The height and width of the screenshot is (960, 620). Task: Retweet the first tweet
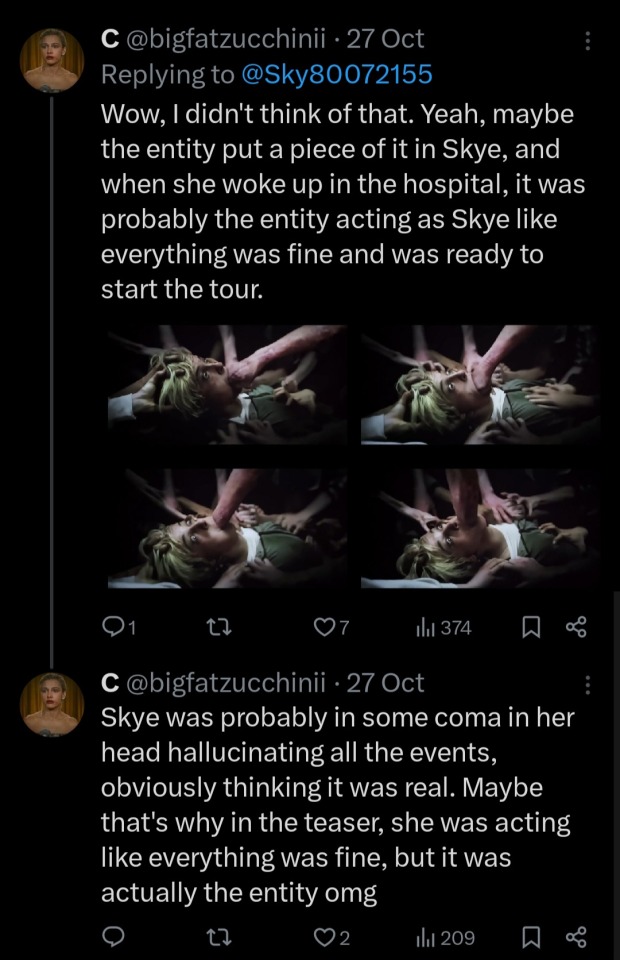[216, 628]
